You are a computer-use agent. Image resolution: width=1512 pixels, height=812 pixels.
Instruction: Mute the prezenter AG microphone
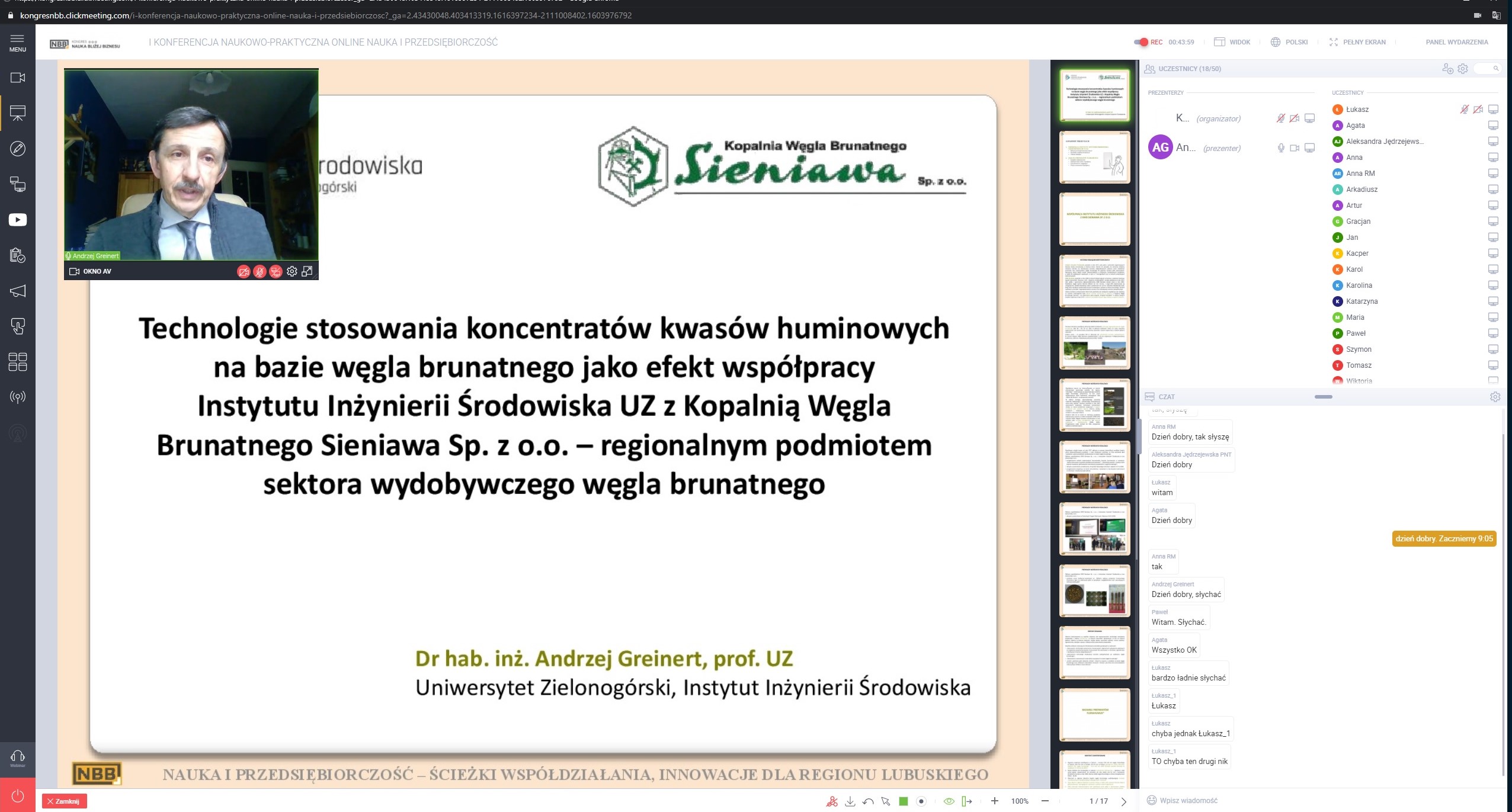point(1281,148)
